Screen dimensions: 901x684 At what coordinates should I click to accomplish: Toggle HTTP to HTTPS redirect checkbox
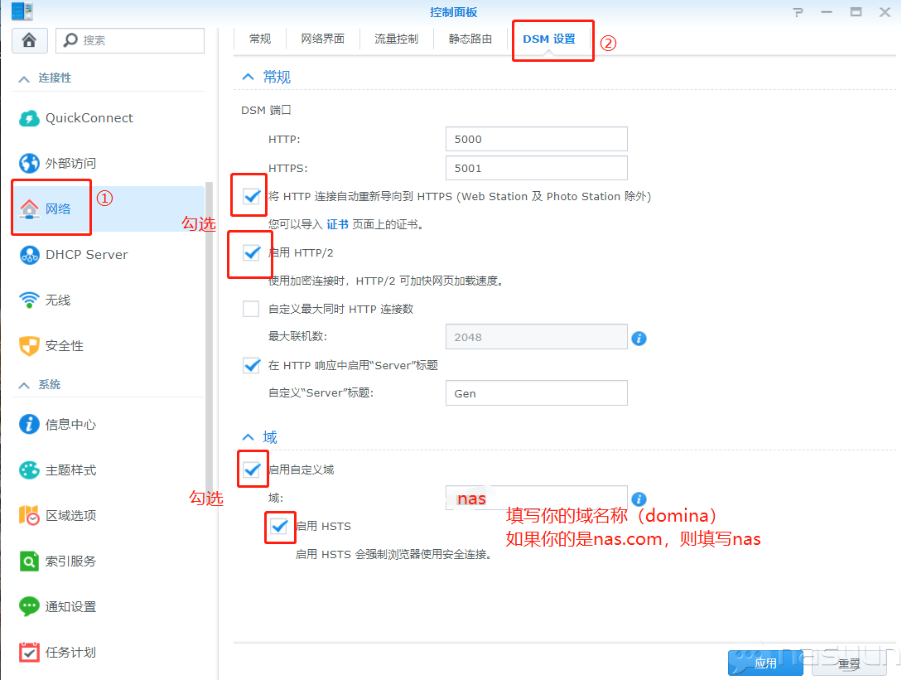coord(251,196)
